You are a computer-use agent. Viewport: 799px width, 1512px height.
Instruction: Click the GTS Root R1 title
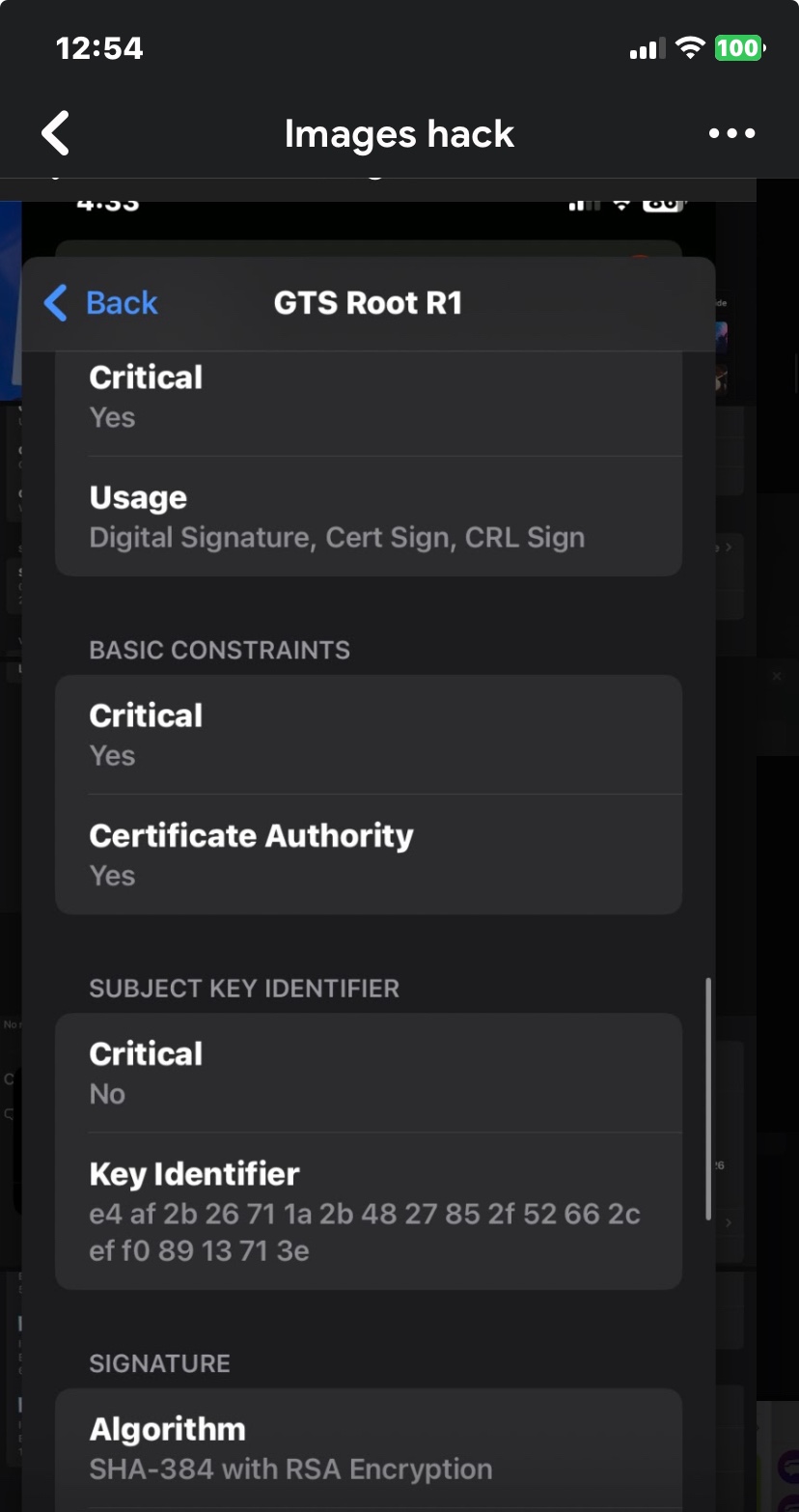tap(368, 303)
